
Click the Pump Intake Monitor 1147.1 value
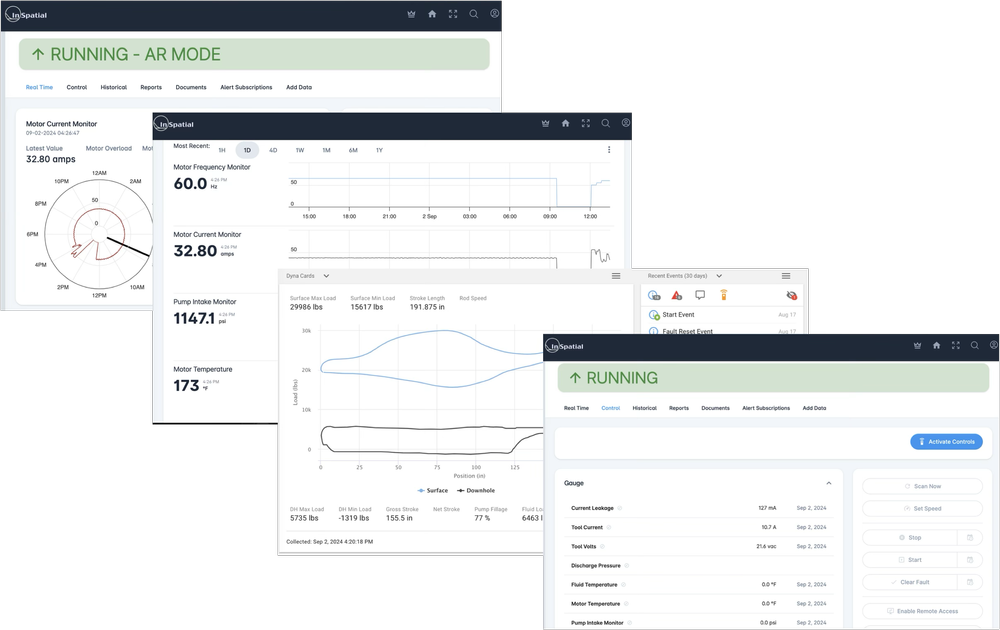click(194, 318)
